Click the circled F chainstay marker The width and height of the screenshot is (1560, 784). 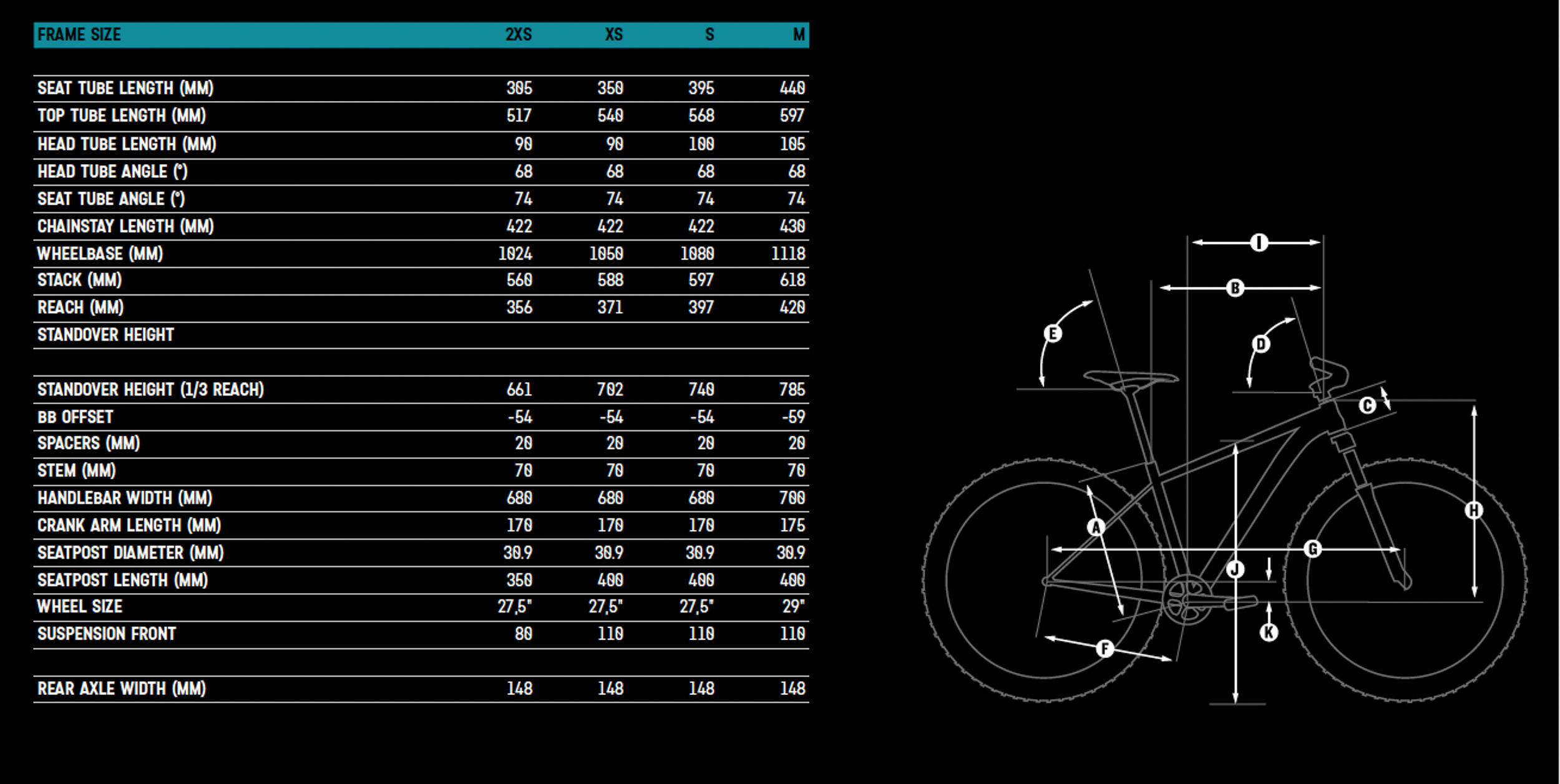(x=1105, y=649)
